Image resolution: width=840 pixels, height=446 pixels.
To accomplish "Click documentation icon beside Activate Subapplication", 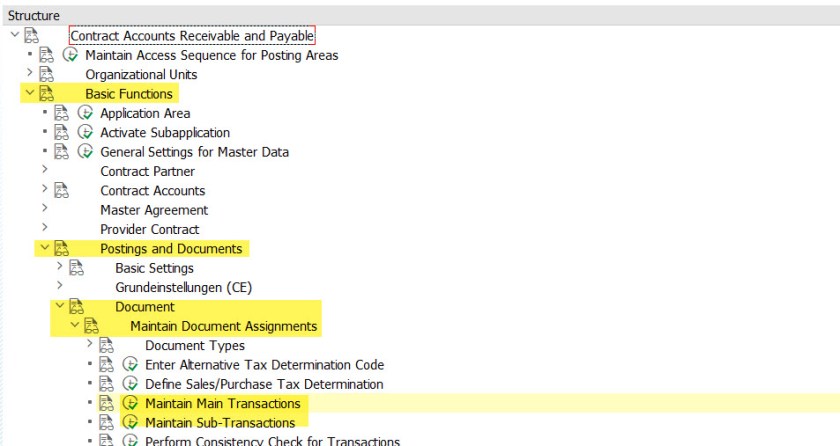I will coord(62,132).
